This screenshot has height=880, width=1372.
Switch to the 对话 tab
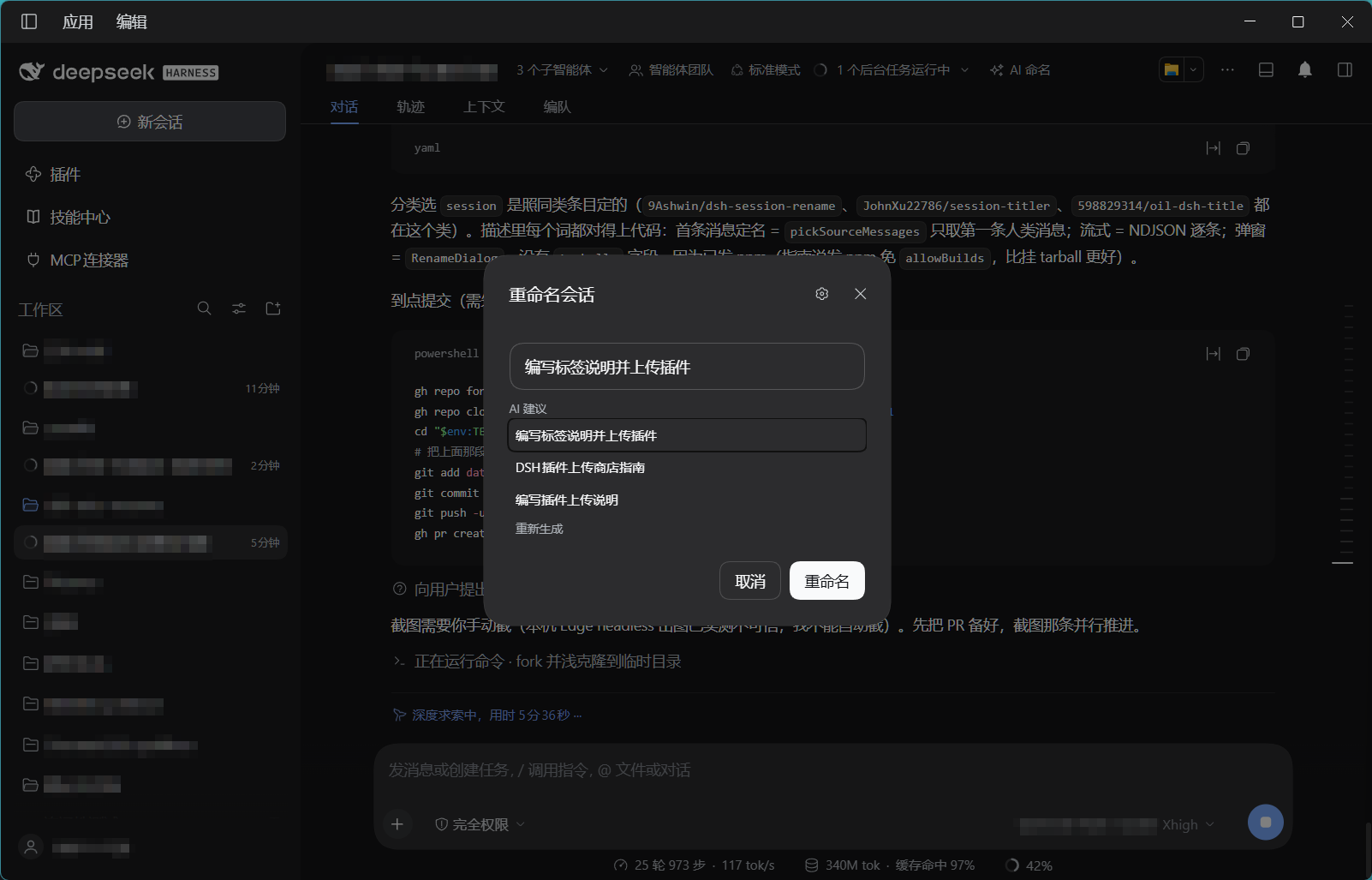coord(344,107)
